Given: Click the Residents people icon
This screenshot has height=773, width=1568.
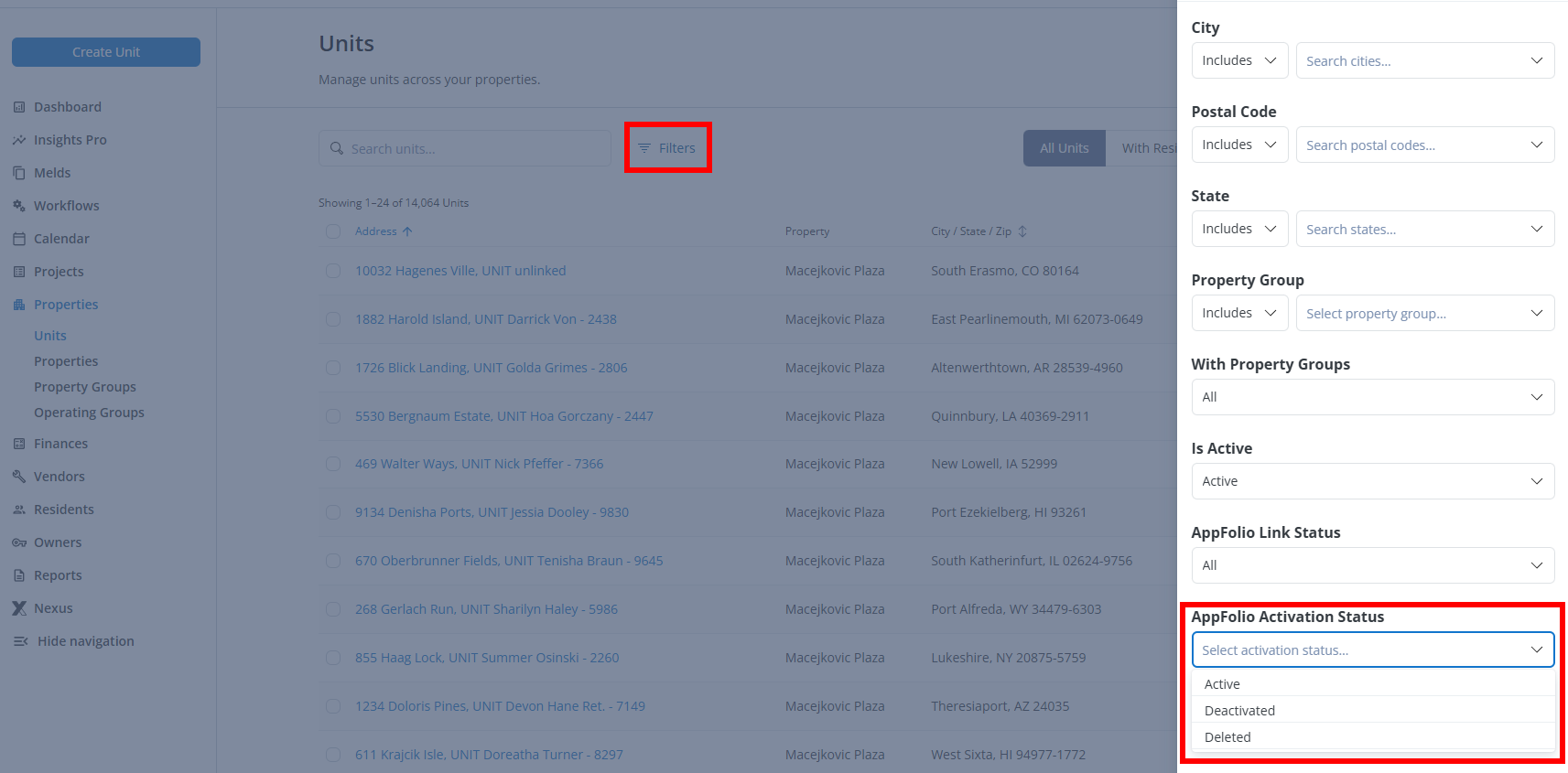Looking at the screenshot, I should (x=19, y=510).
